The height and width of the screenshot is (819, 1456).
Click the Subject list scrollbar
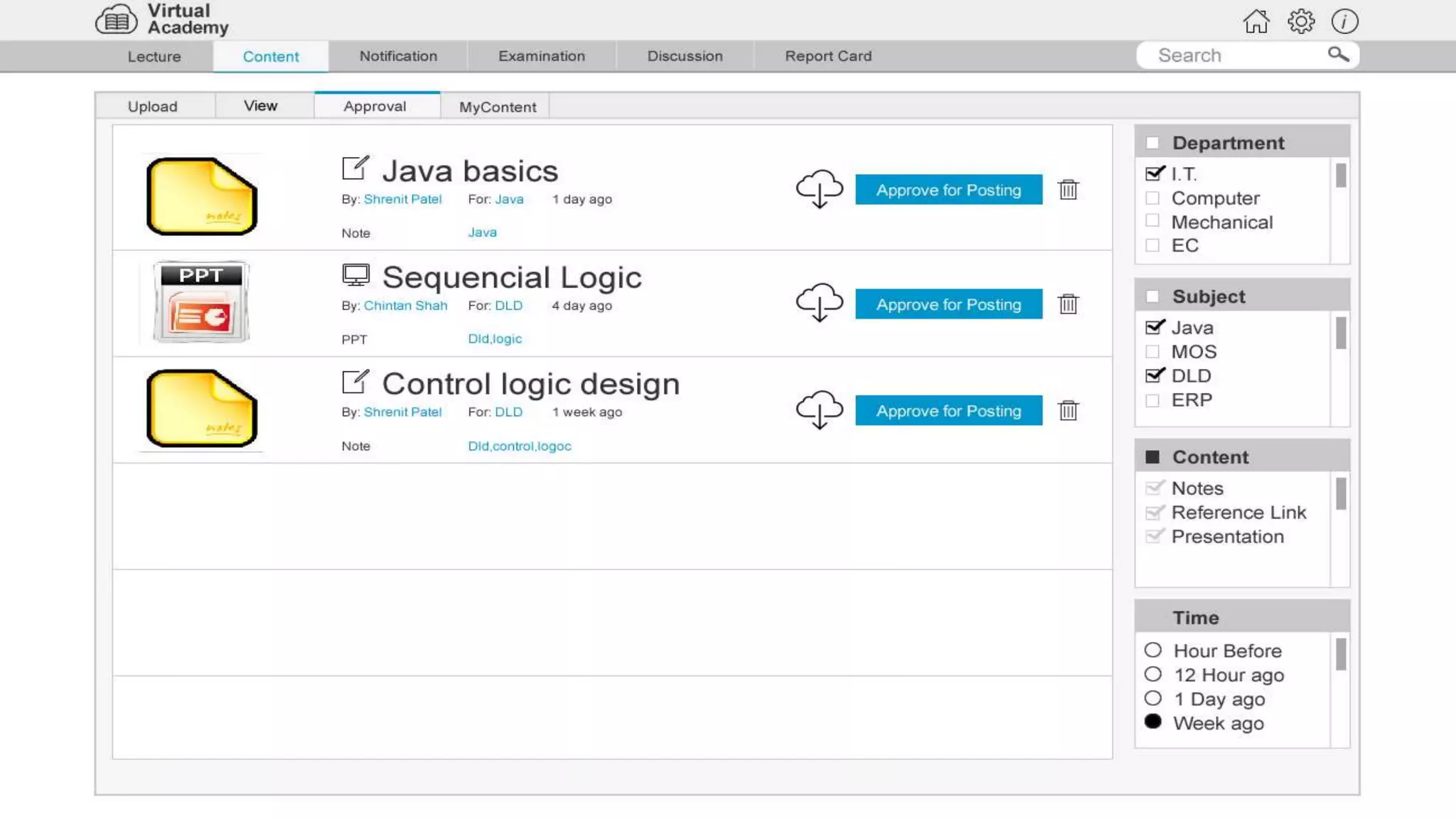pos(1340,333)
